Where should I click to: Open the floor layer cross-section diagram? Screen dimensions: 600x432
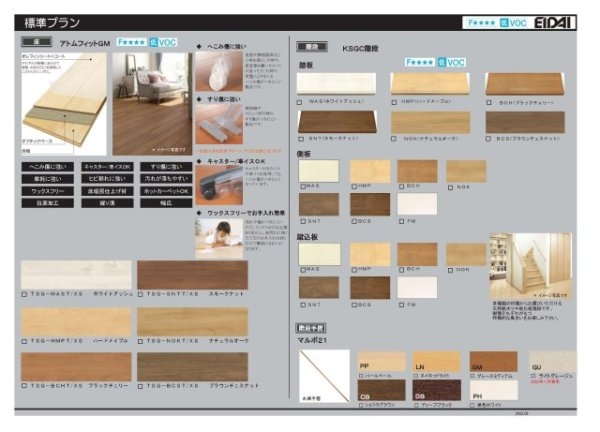click(64, 104)
